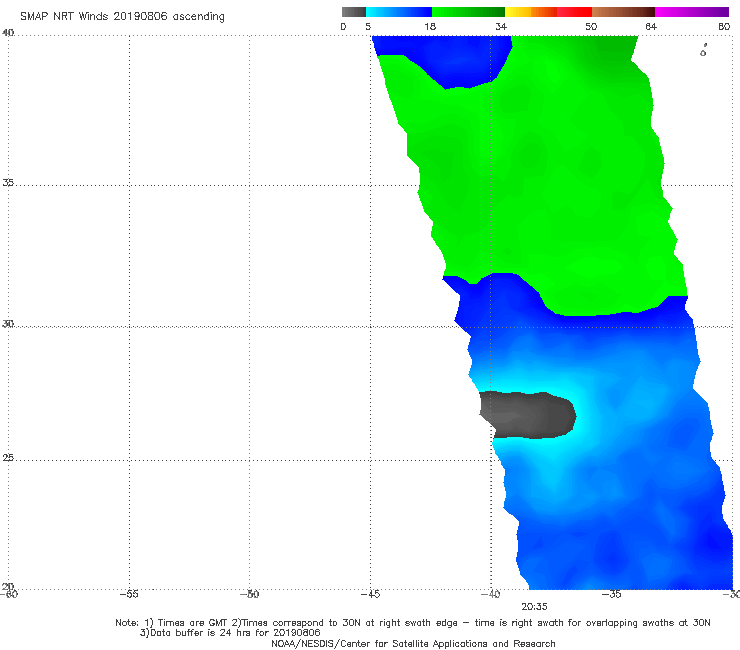Viewport: 740px width, 650px height.
Task: Click the swath time label '20:35'
Action: 534,607
